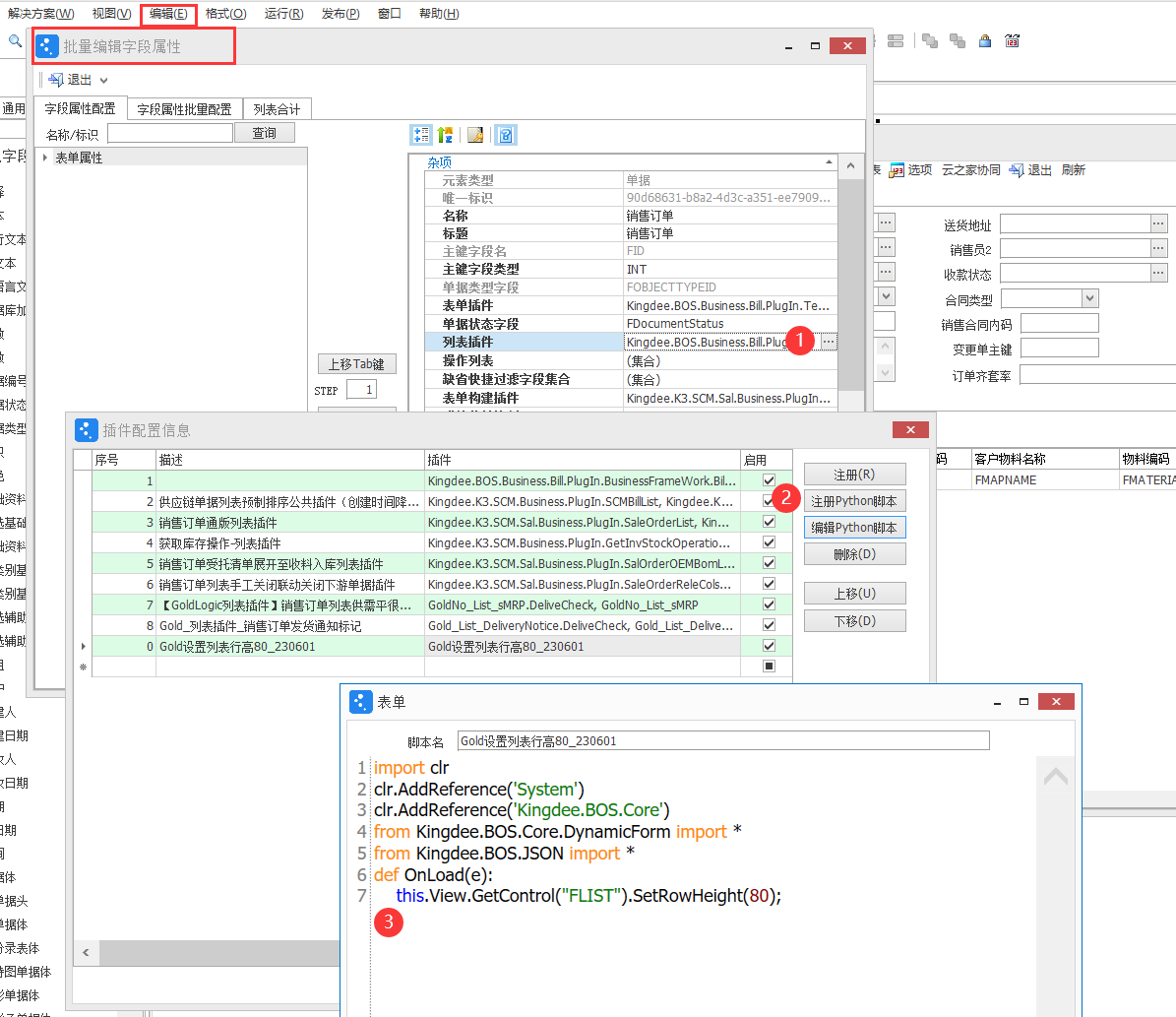The image size is (1176, 1017).
Task: Click the 批量编辑字段属性 window title icon
Action: pyautogui.click(x=47, y=46)
